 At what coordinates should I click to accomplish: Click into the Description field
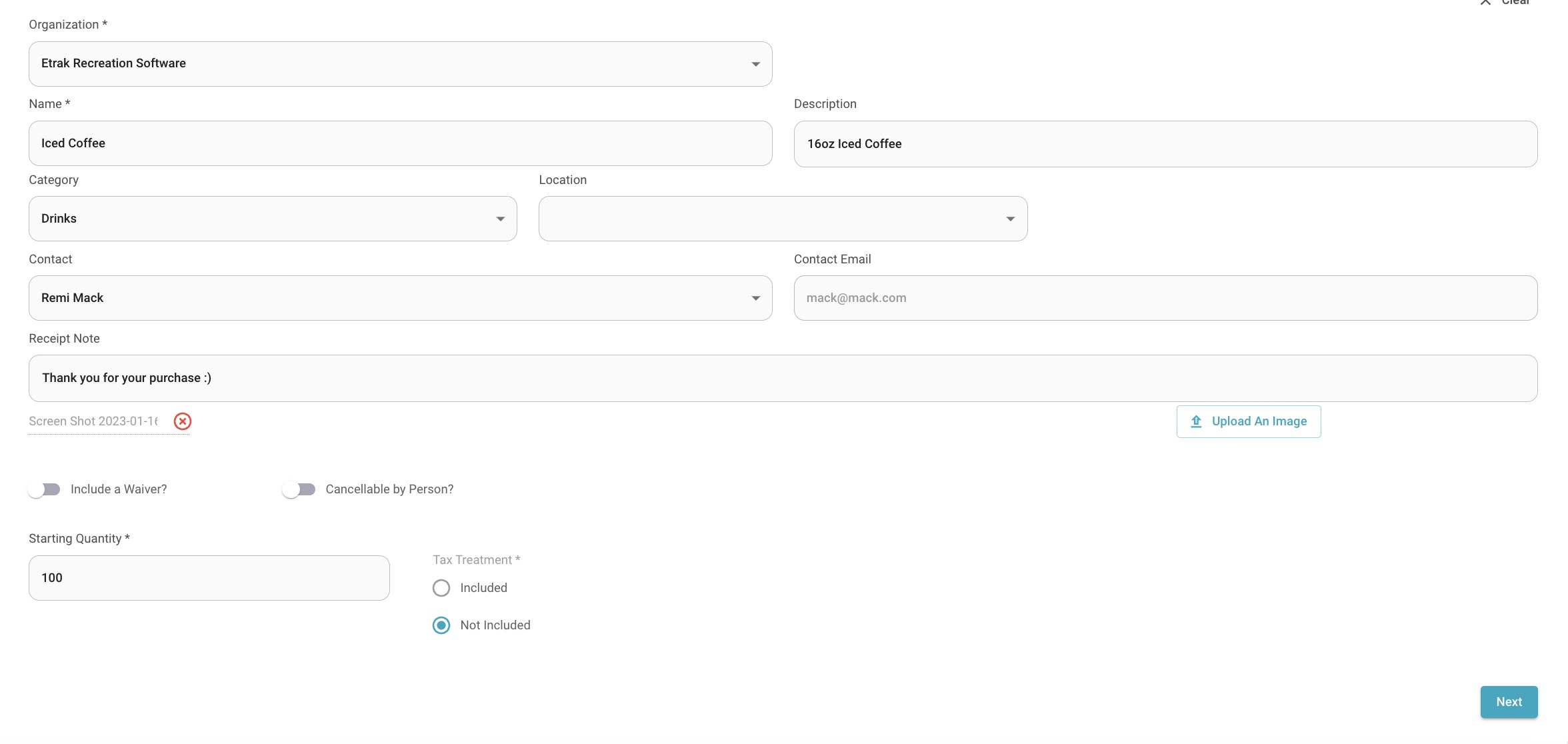pos(1165,144)
